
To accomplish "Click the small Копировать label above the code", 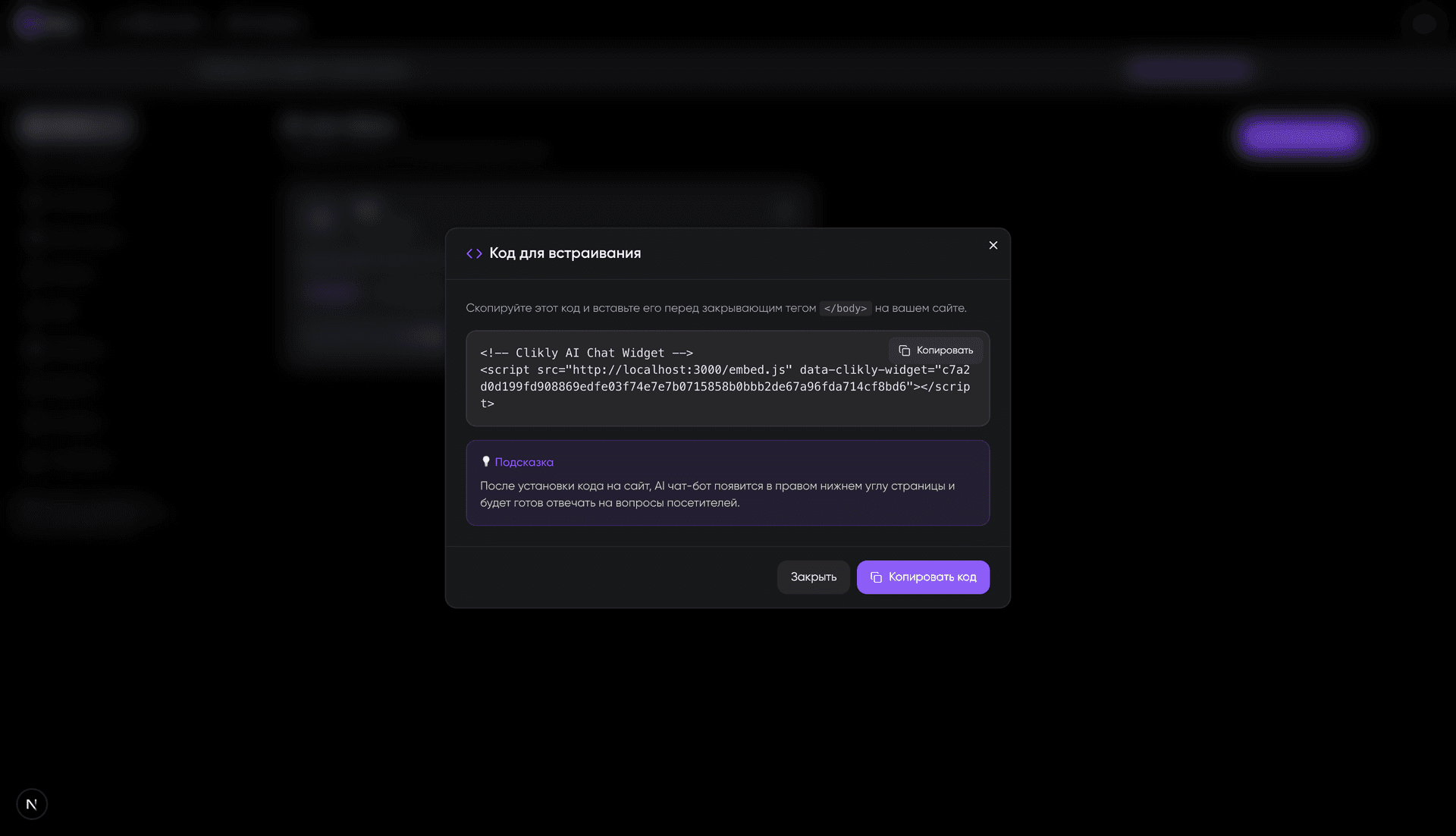I will click(944, 350).
